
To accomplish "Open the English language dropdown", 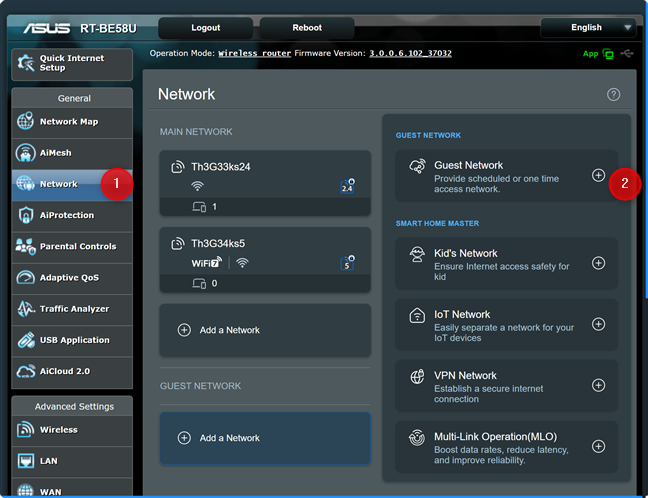I will click(x=586, y=28).
